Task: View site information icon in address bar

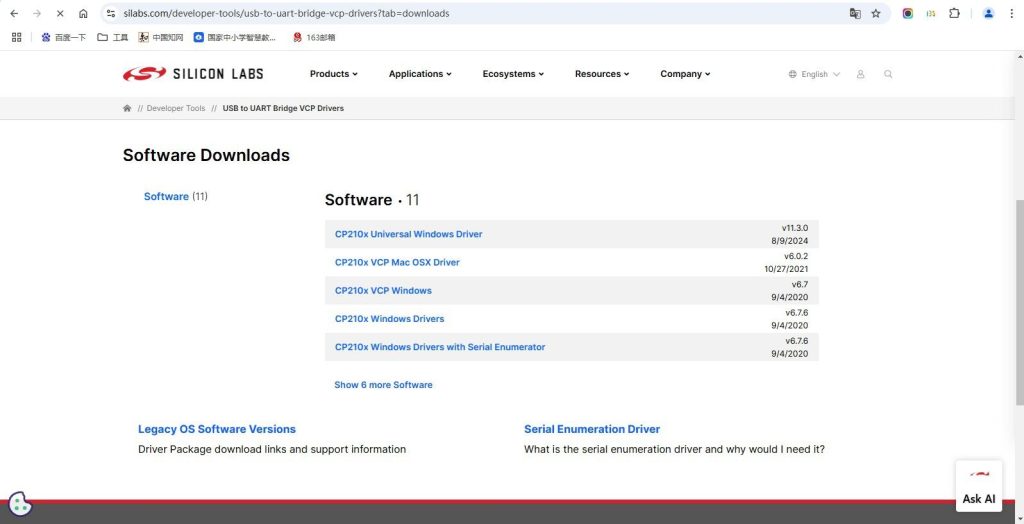Action: (111, 13)
